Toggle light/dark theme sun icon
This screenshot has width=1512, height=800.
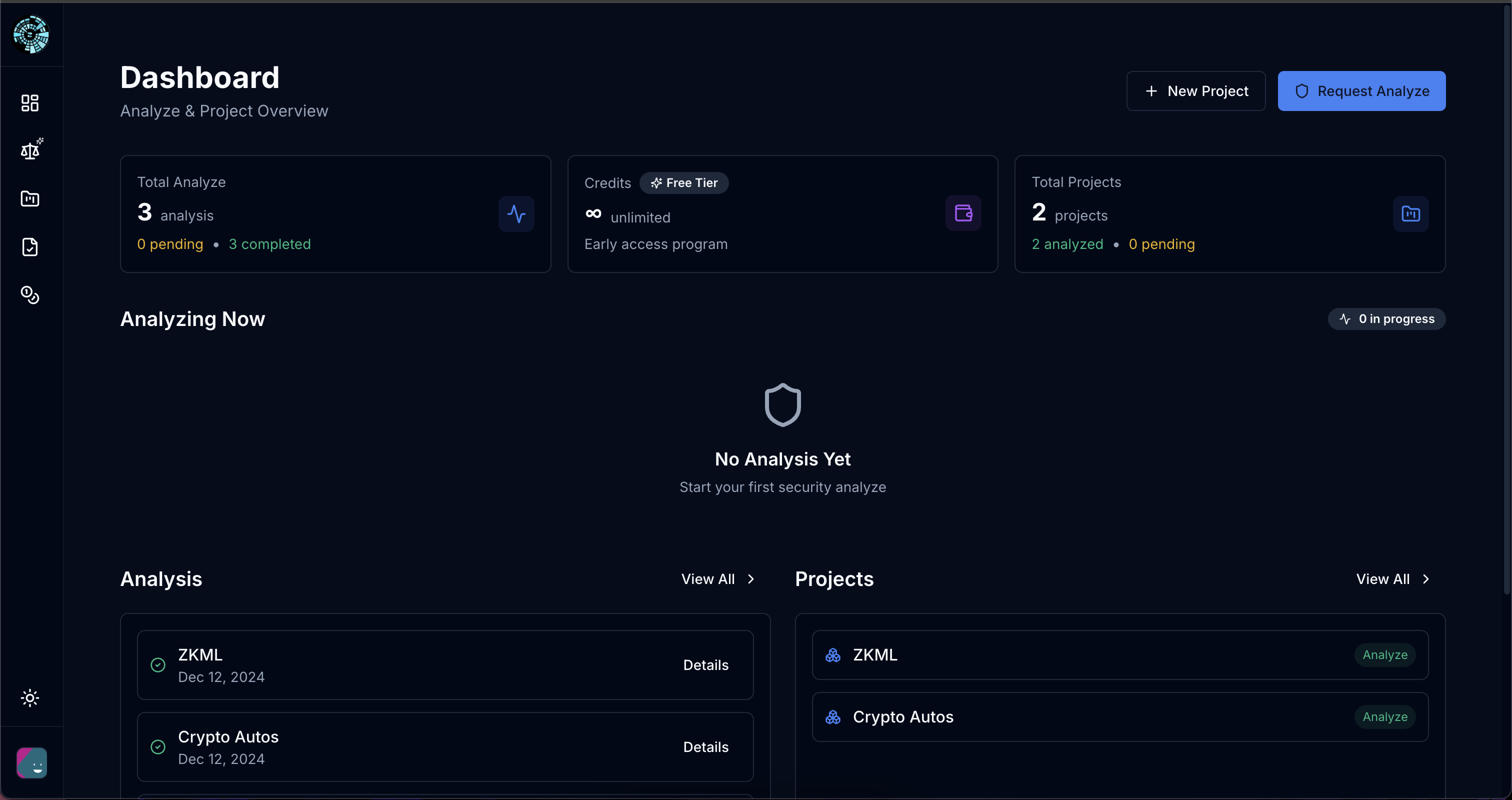tap(30, 698)
